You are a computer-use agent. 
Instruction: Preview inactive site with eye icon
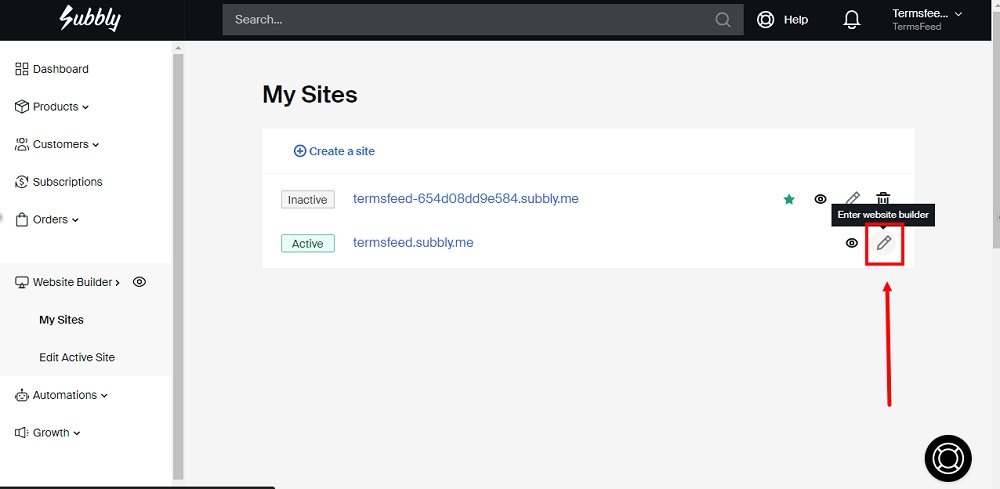821,199
